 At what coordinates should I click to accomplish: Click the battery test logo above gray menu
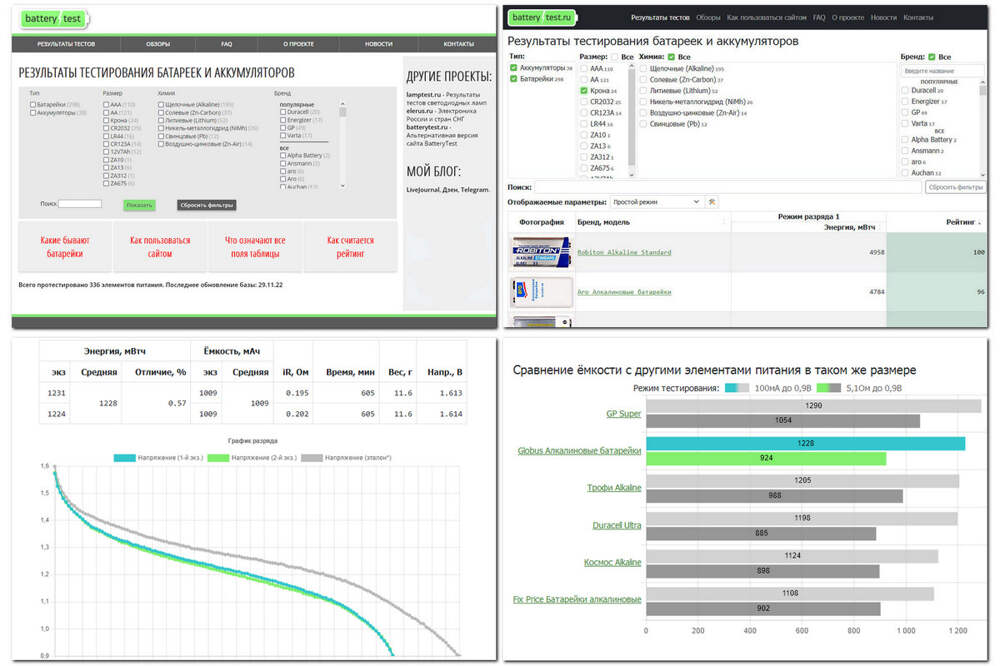(54, 18)
